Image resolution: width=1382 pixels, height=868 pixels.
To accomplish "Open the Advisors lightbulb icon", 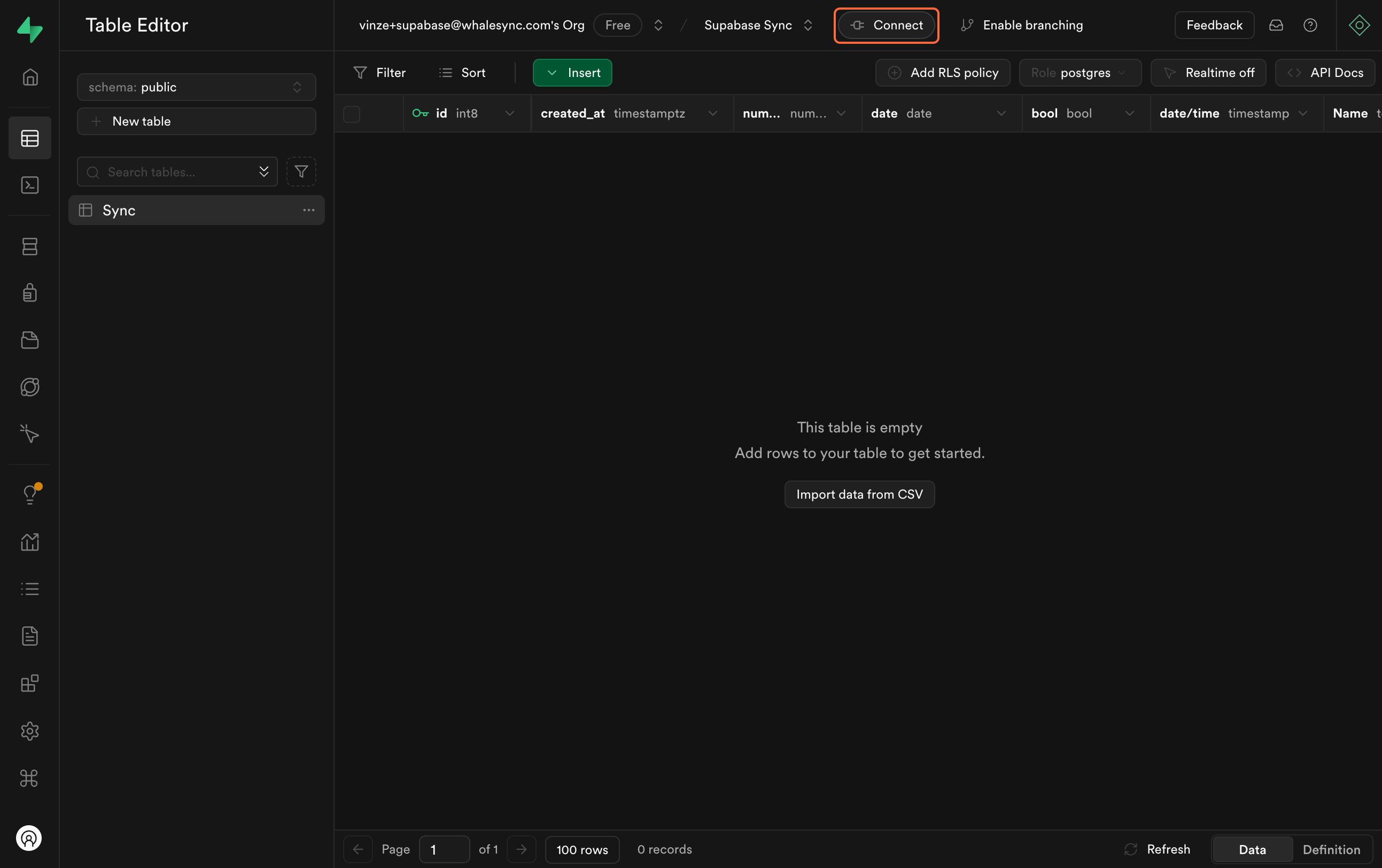I will (x=30, y=494).
